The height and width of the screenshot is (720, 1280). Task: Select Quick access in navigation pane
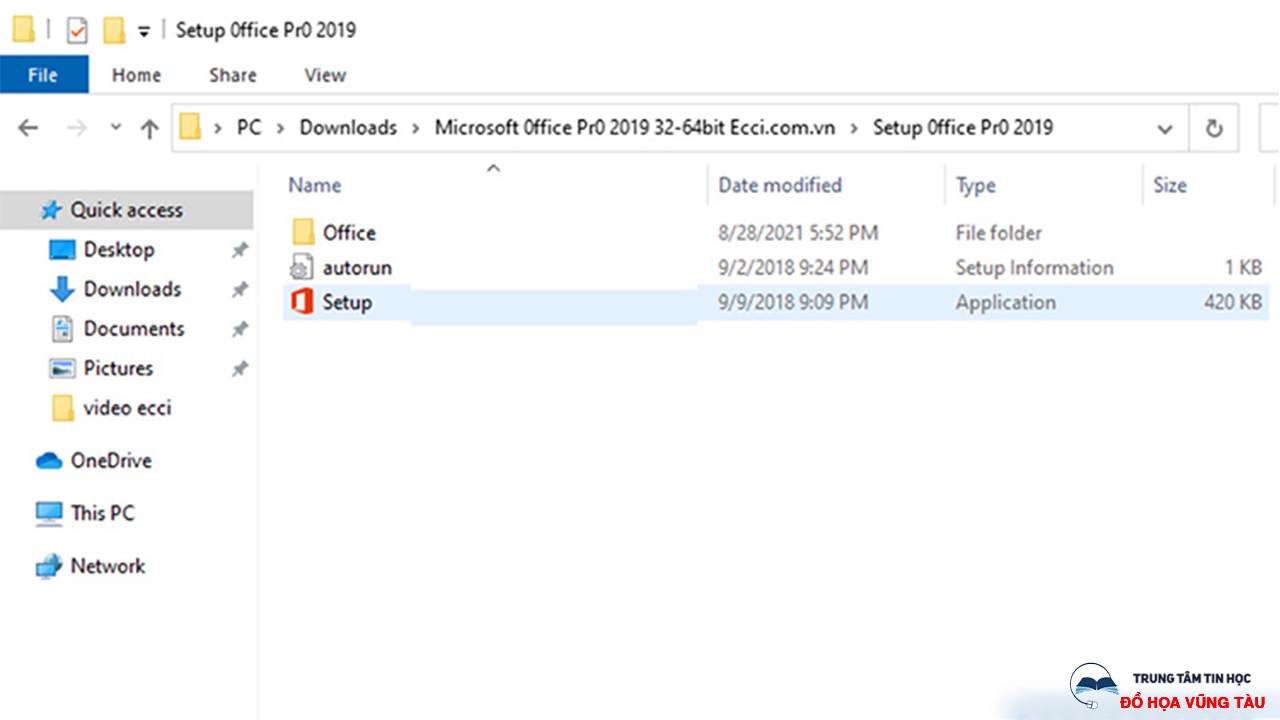pyautogui.click(x=126, y=210)
